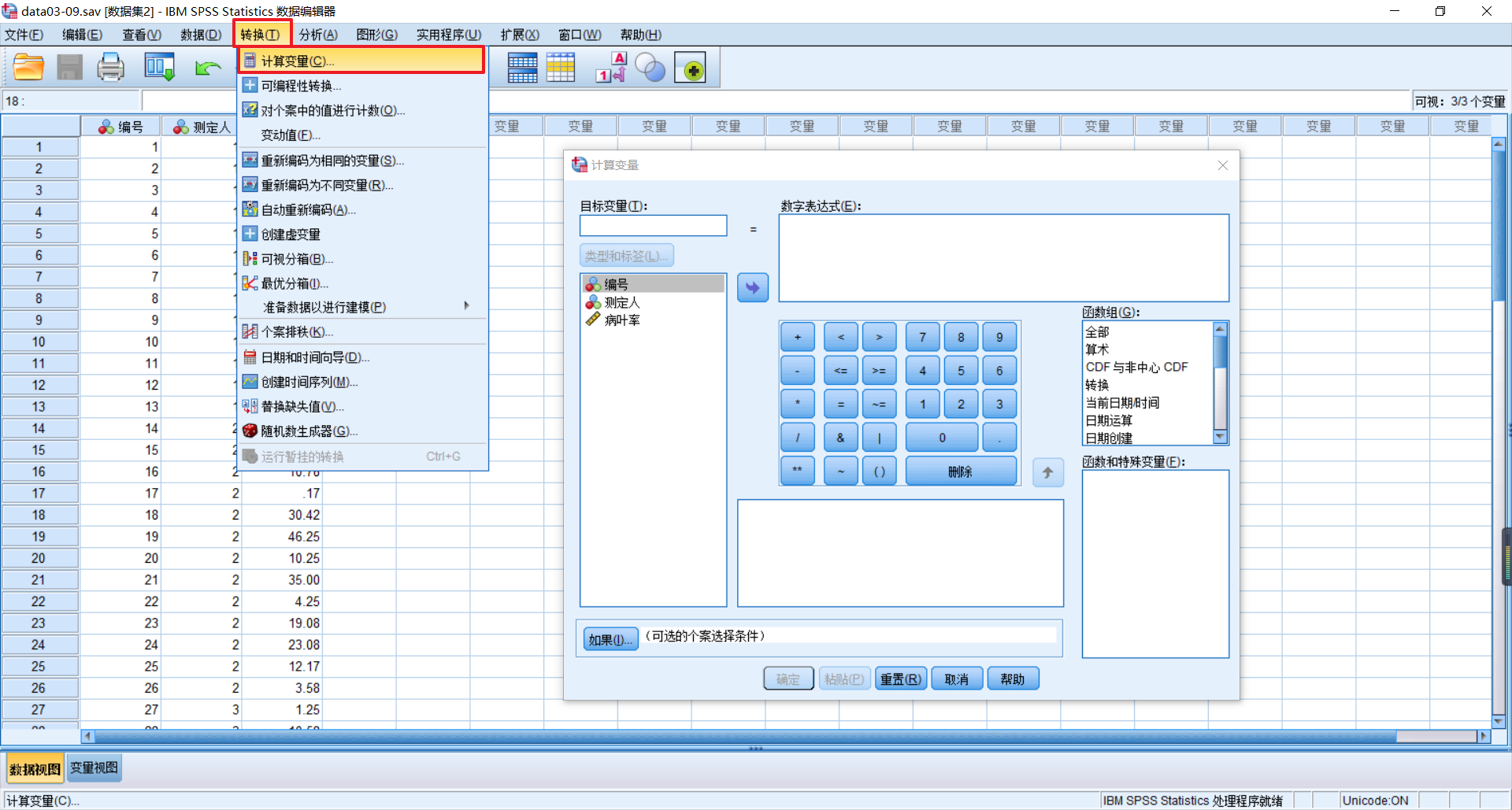1512x810 pixels.
Task: Click the plus operator key
Action: [x=798, y=337]
